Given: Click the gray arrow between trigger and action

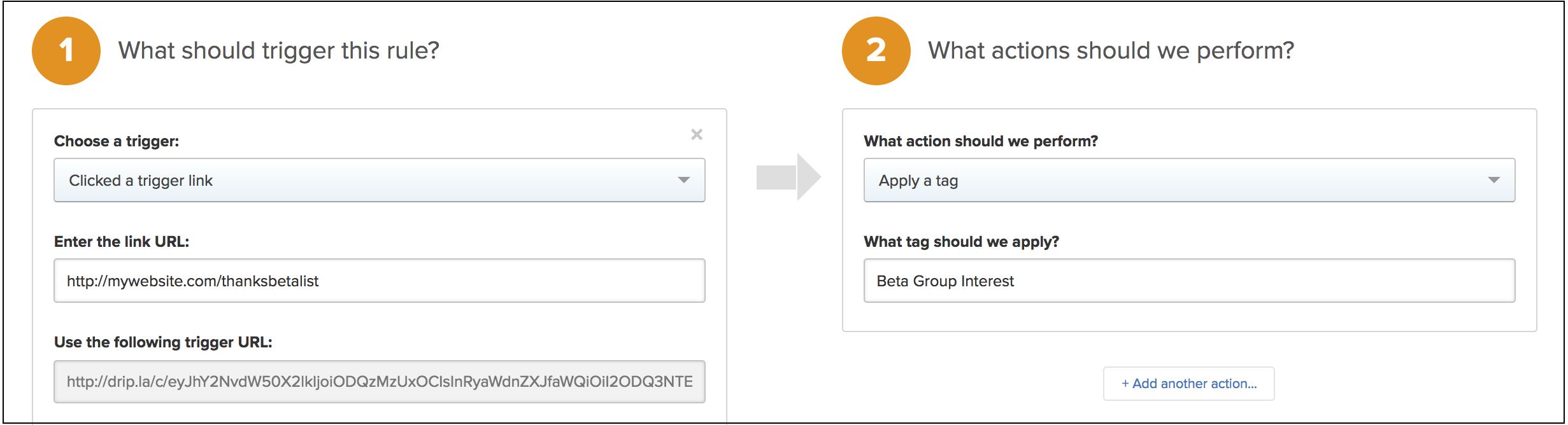Looking at the screenshot, I should pos(788,177).
